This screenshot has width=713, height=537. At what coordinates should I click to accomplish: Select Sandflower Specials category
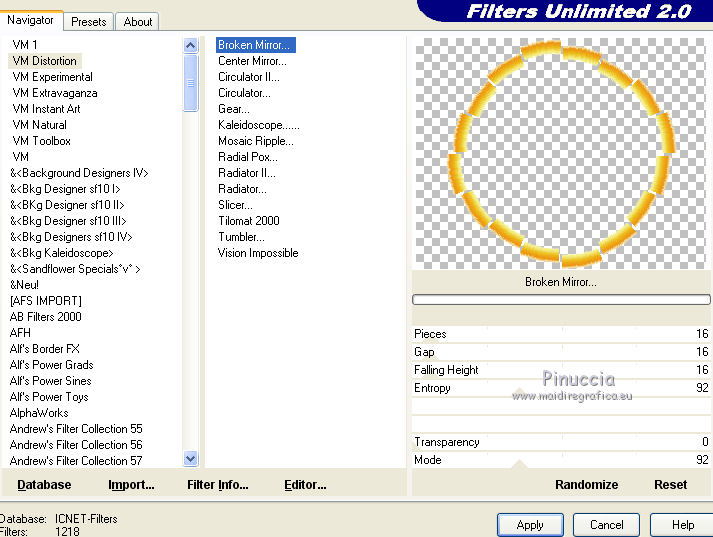(75, 269)
